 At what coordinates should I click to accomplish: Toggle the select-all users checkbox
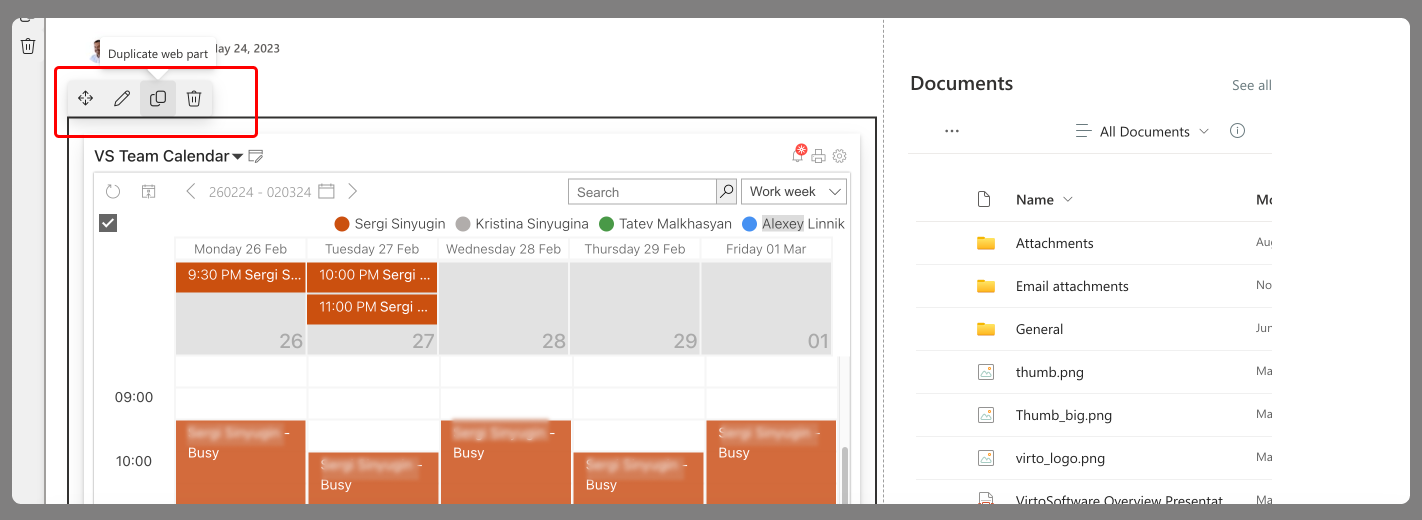(108, 223)
